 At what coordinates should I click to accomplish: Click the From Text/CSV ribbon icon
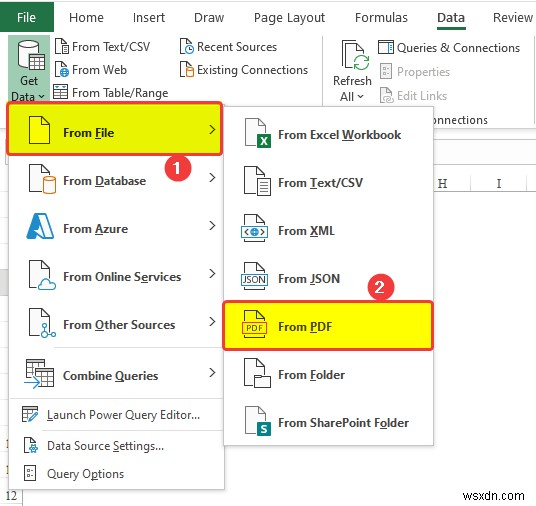pos(62,46)
